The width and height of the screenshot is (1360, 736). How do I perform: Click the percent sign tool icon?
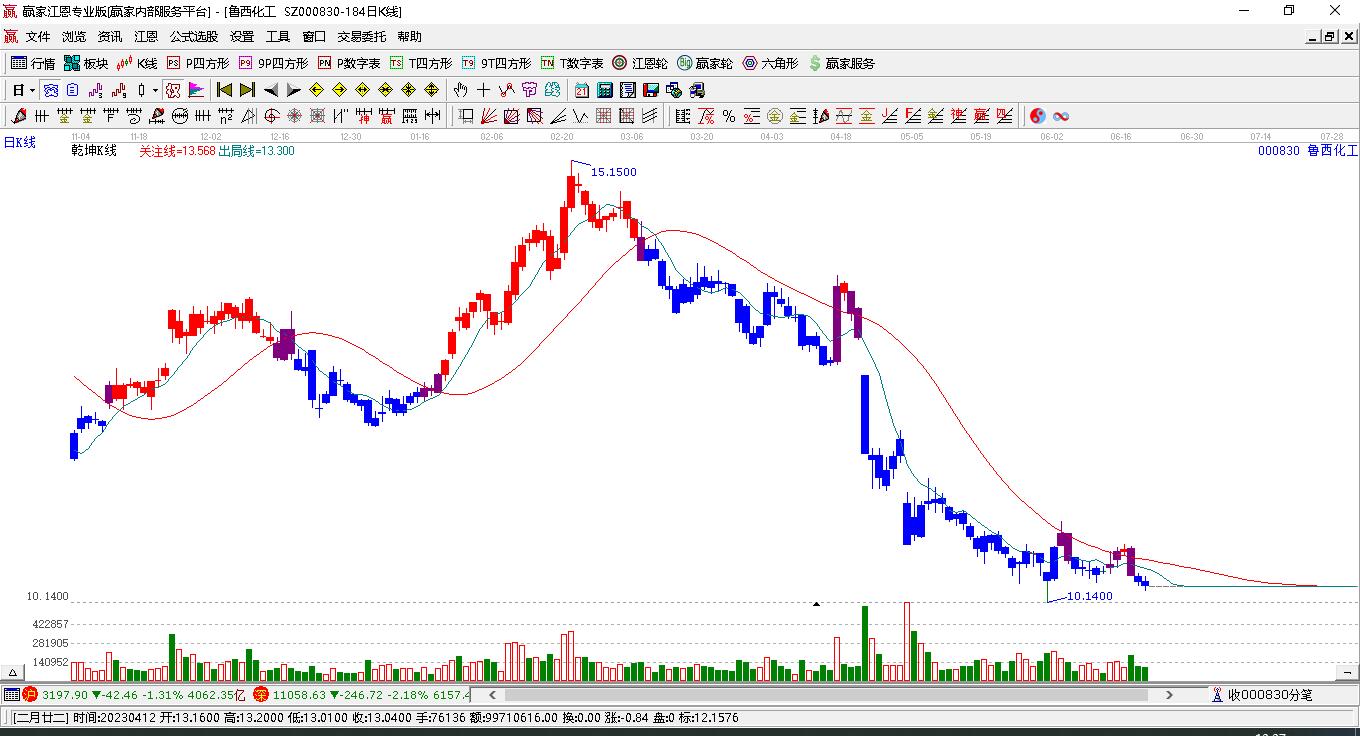729,116
